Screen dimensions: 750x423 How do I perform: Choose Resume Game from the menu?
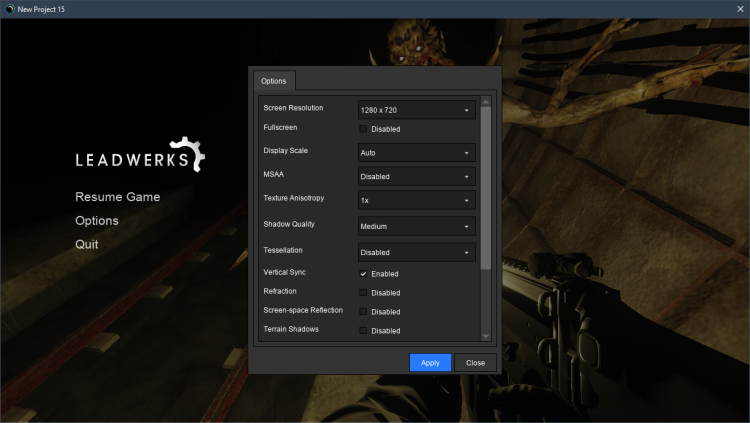coord(117,197)
